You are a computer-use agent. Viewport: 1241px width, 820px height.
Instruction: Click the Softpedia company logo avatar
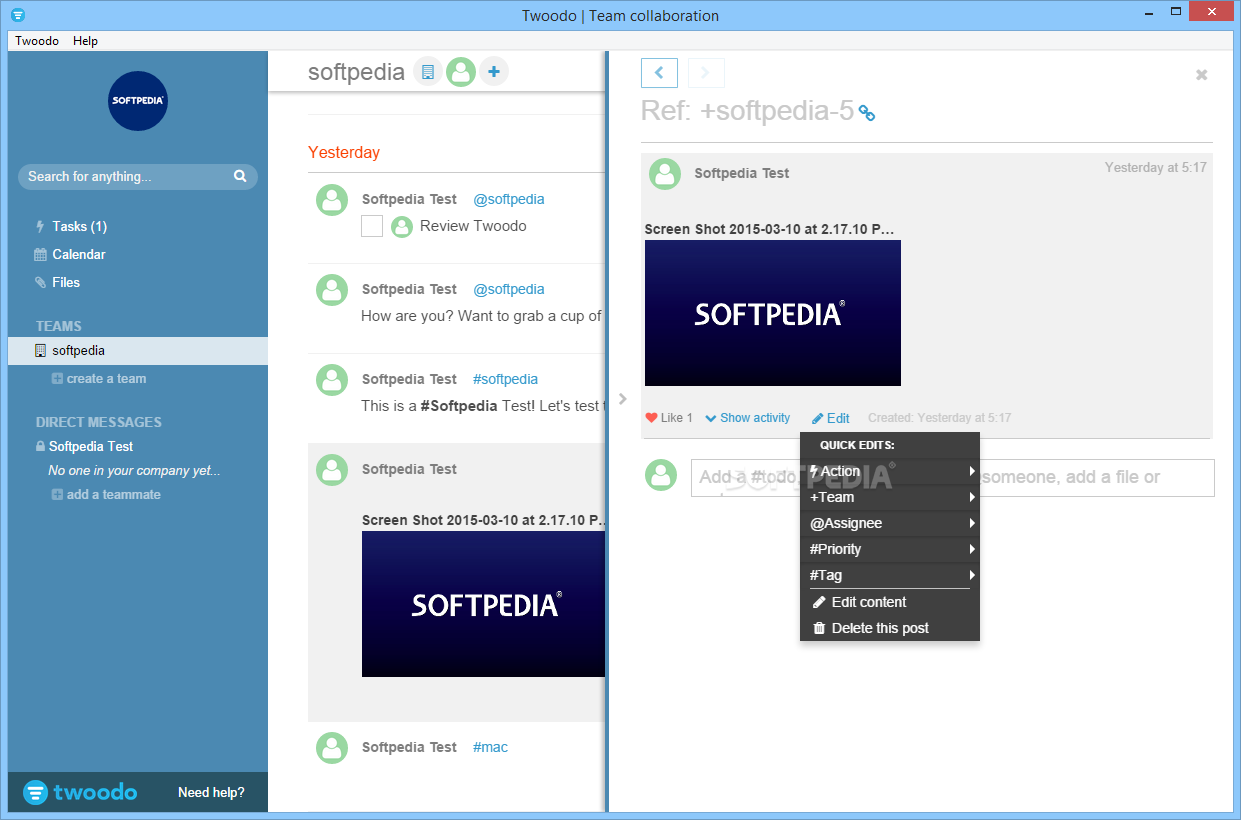(138, 101)
